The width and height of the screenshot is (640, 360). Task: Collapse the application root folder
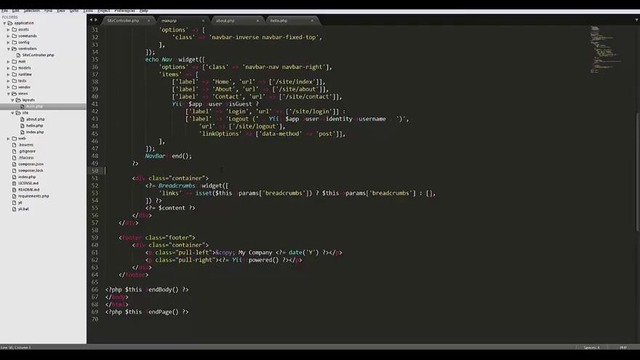pos(4,23)
